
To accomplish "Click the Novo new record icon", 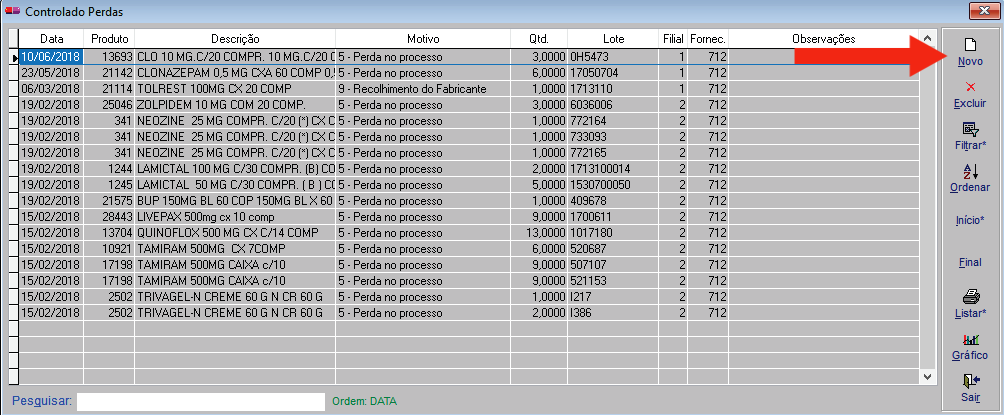I will (969, 45).
